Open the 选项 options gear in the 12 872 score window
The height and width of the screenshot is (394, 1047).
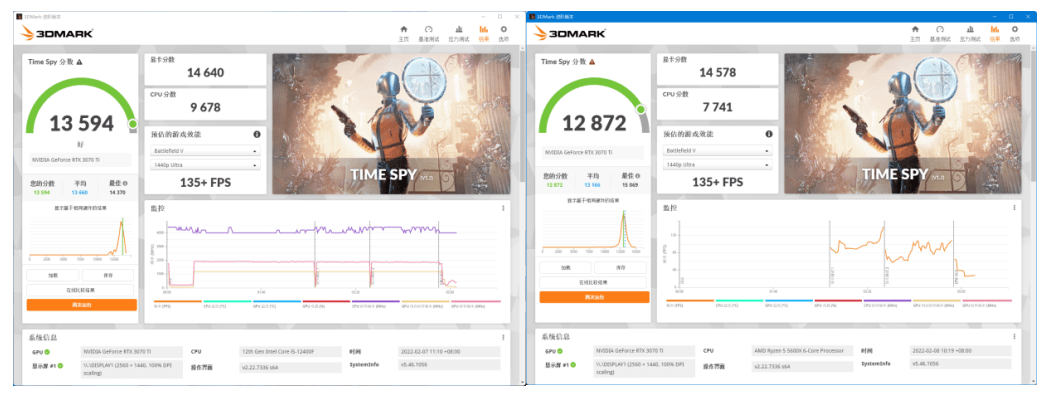1014,33
